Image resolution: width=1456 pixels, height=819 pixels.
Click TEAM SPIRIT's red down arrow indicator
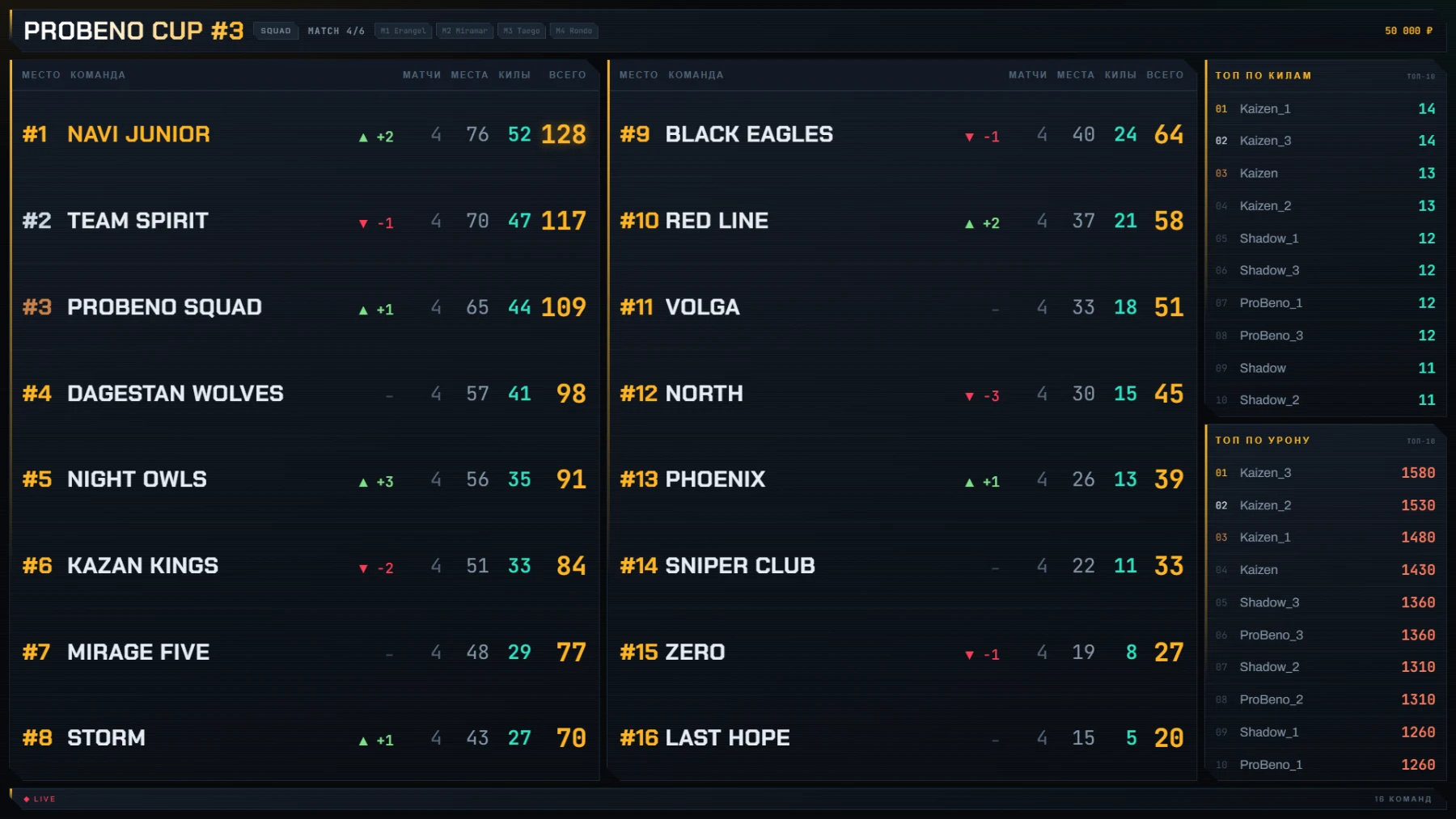[x=363, y=224]
